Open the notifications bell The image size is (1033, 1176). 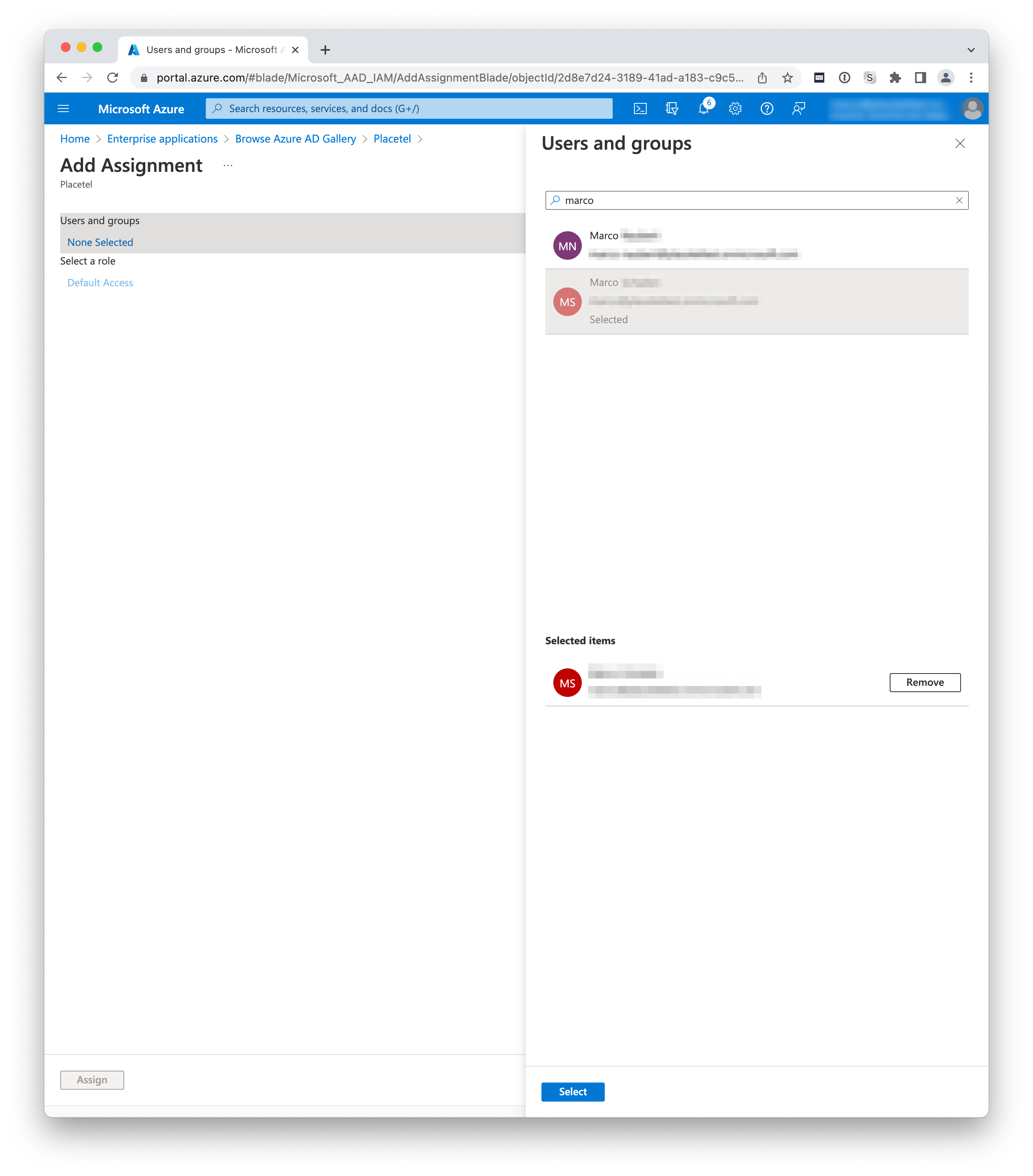pos(703,109)
